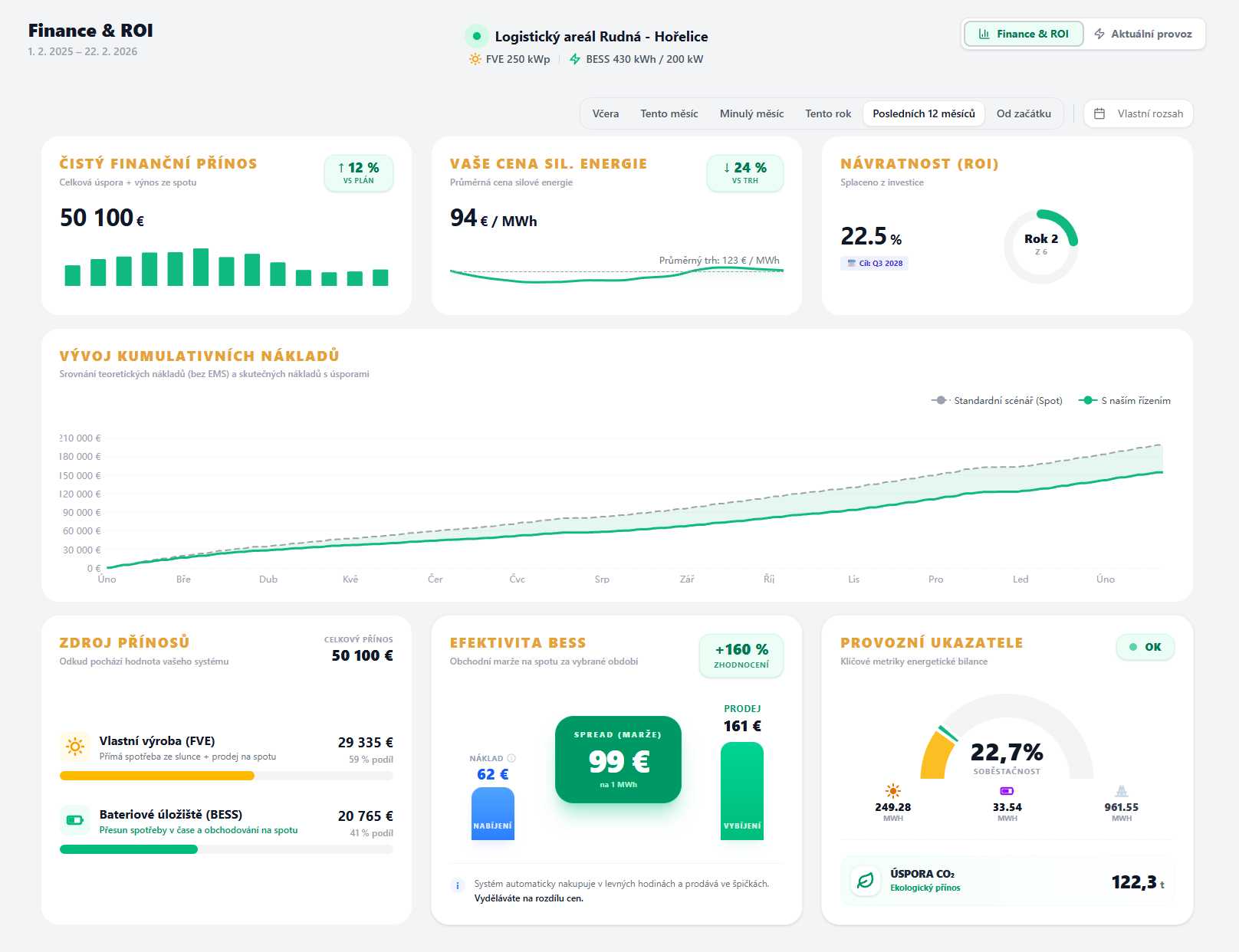The height and width of the screenshot is (952, 1239).
Task: Click the grid pylon icon above 961.55 MWh
Action: 1121,791
